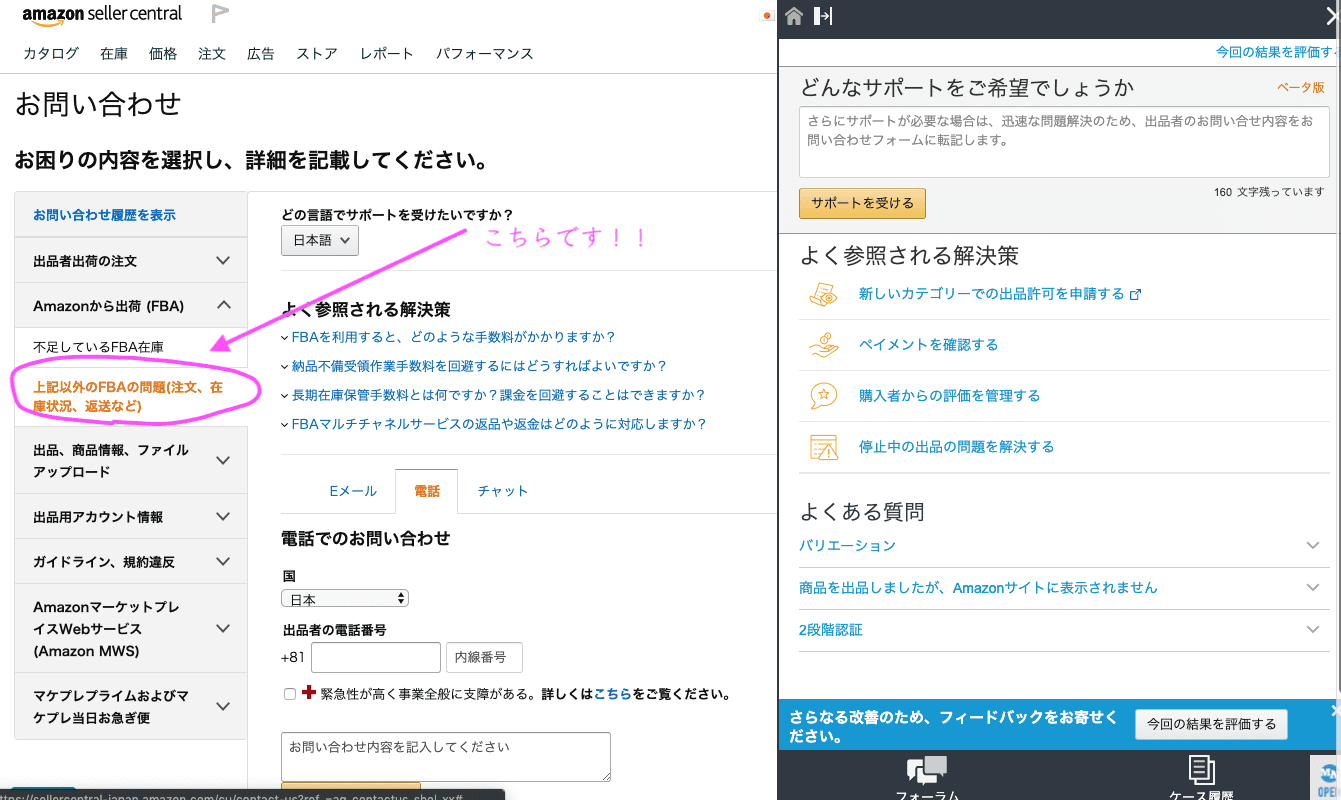Click the support request text area
The height and width of the screenshot is (800, 1341).
pos(1064,142)
